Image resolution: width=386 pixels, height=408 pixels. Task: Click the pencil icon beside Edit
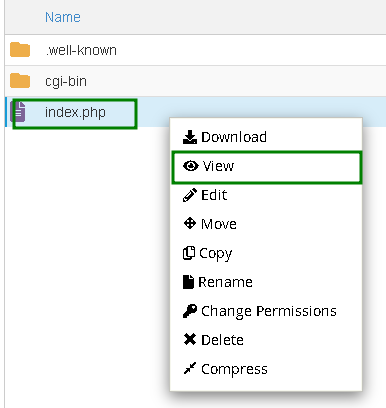click(190, 195)
